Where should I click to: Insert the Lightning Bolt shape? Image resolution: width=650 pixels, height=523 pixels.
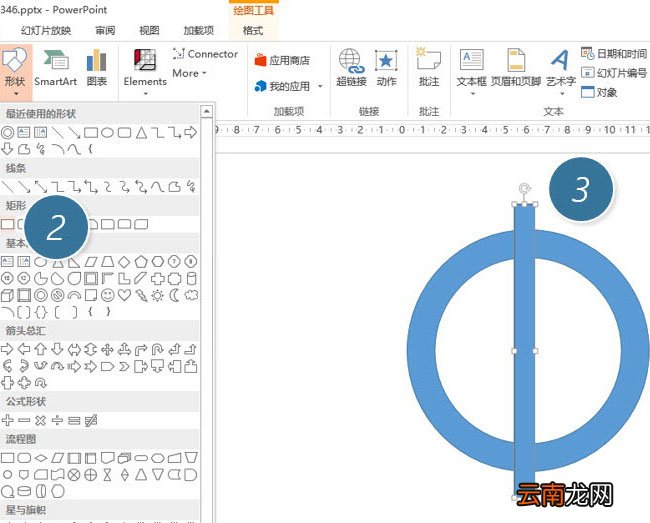(141, 295)
